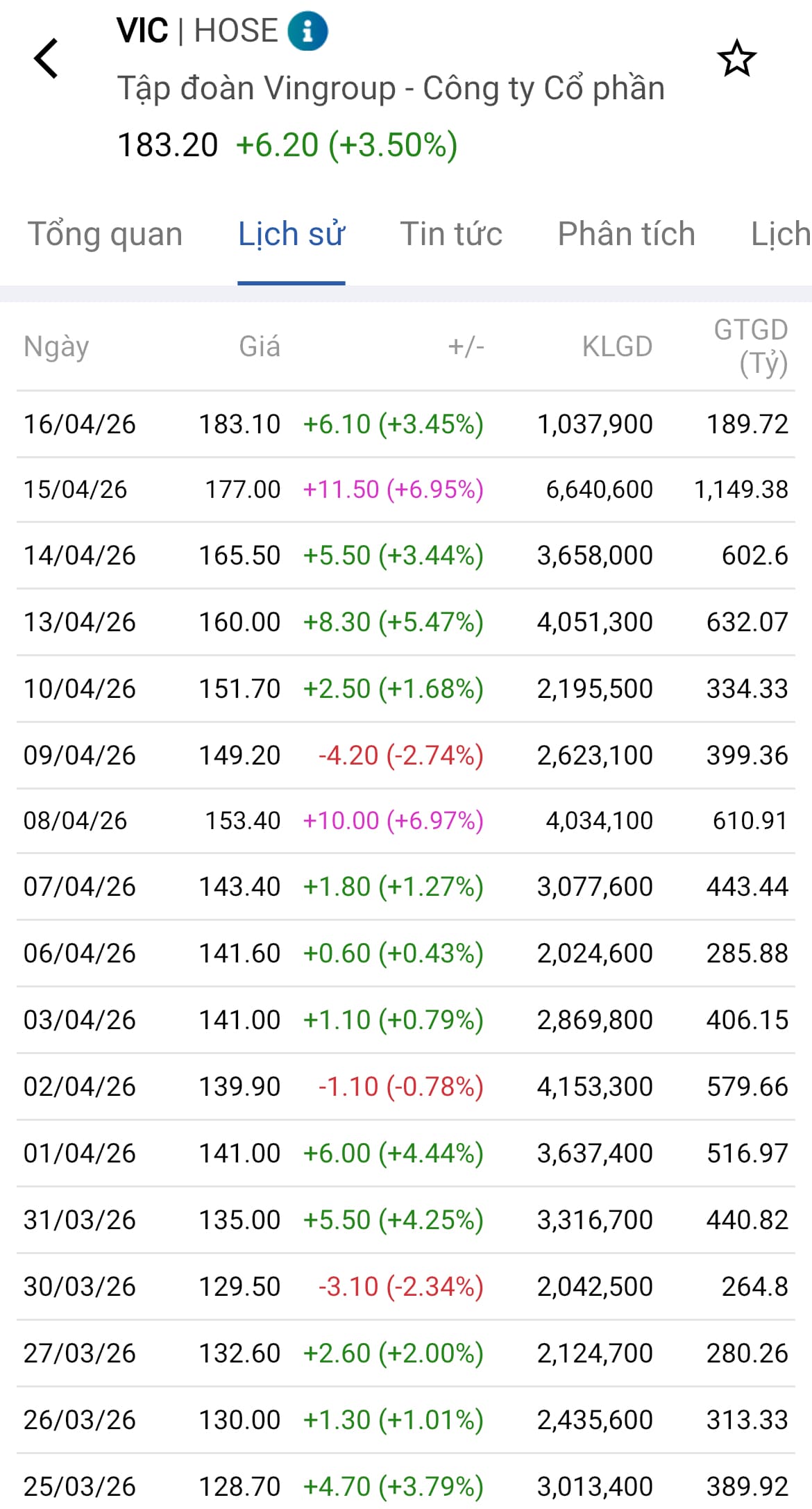Tap the 30/03/26 price 129.50
This screenshot has width=812, height=1509.
[239, 1286]
